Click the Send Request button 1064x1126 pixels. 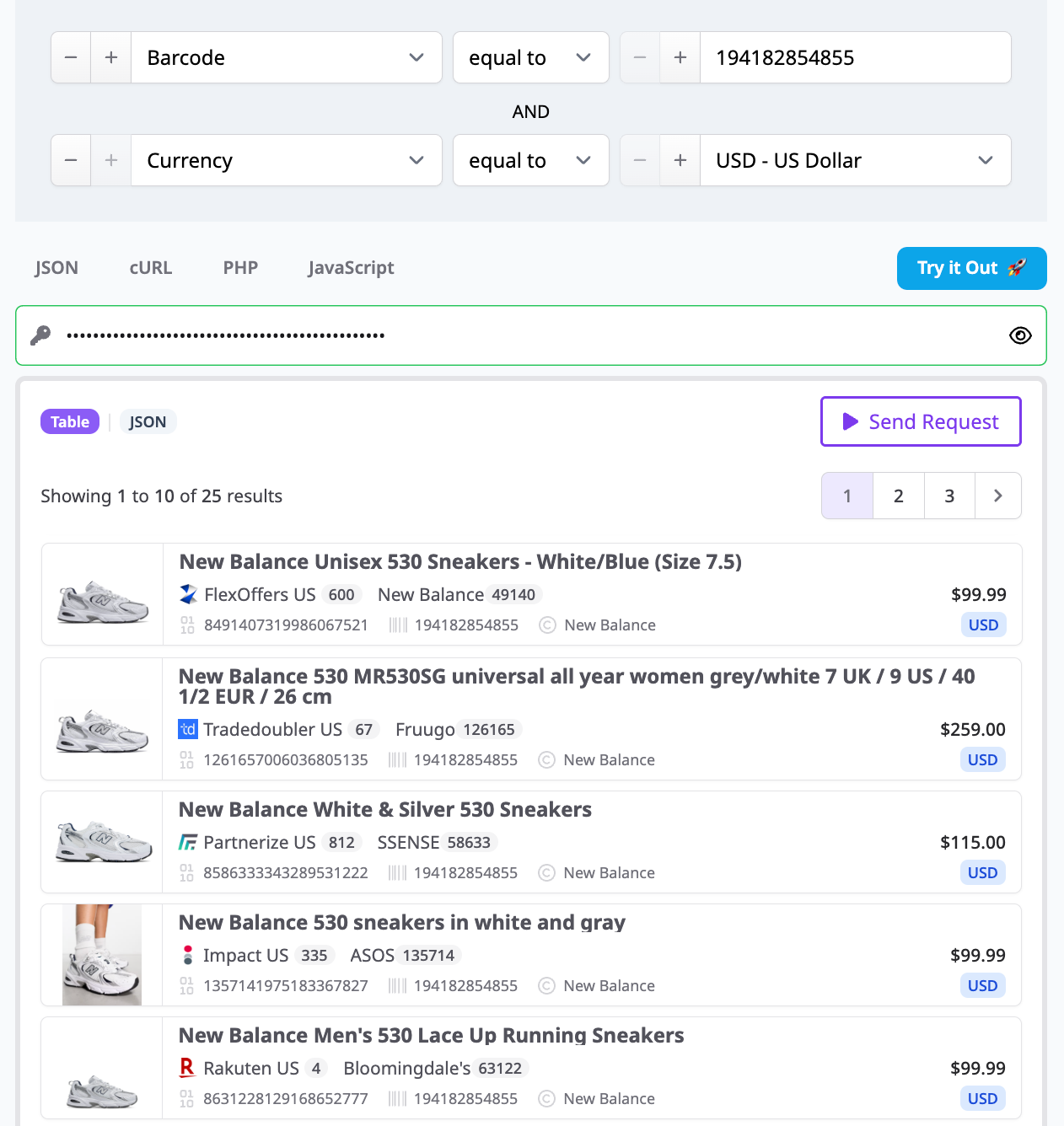click(x=921, y=421)
